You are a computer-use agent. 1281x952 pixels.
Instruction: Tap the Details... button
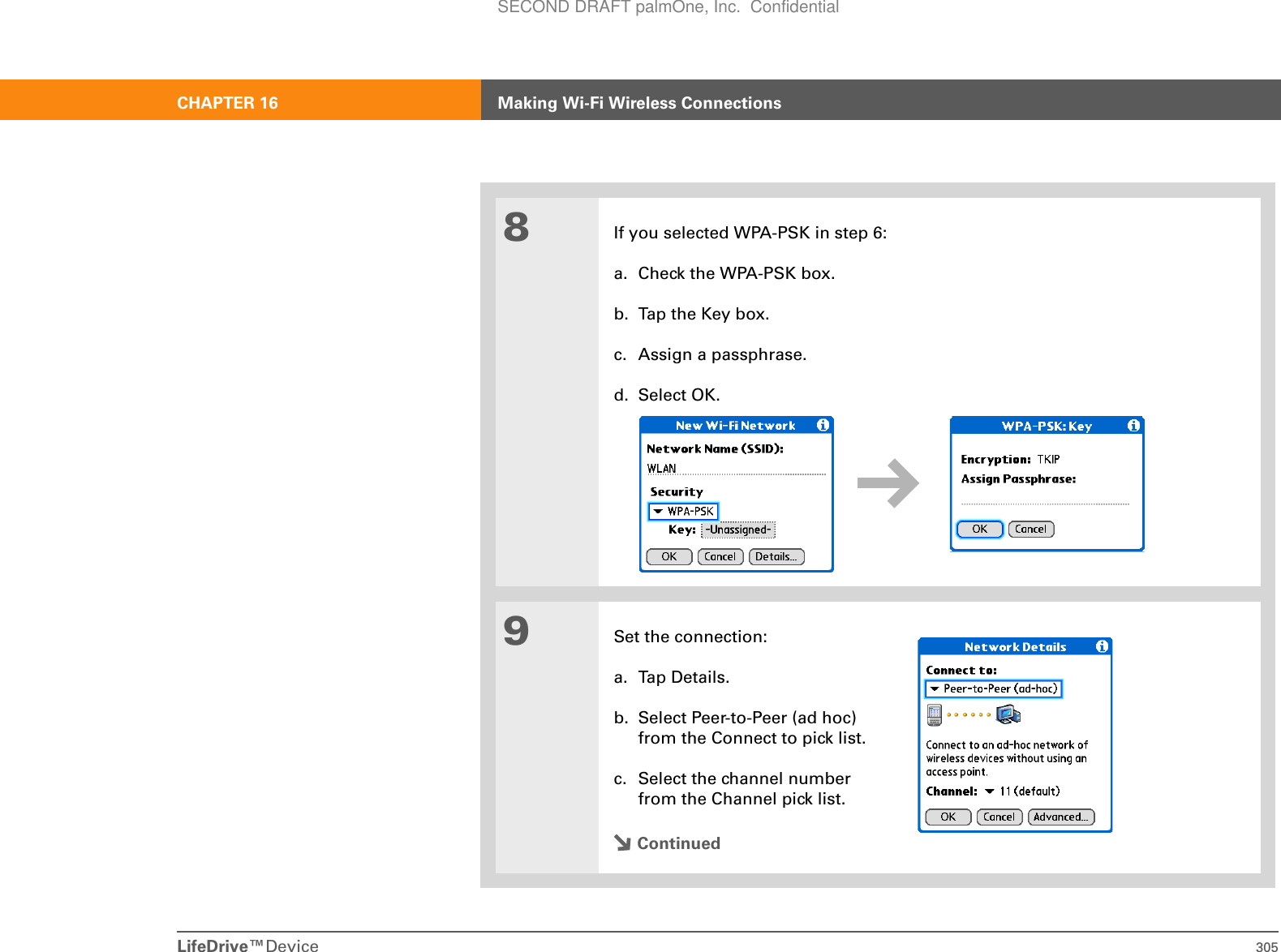776,556
